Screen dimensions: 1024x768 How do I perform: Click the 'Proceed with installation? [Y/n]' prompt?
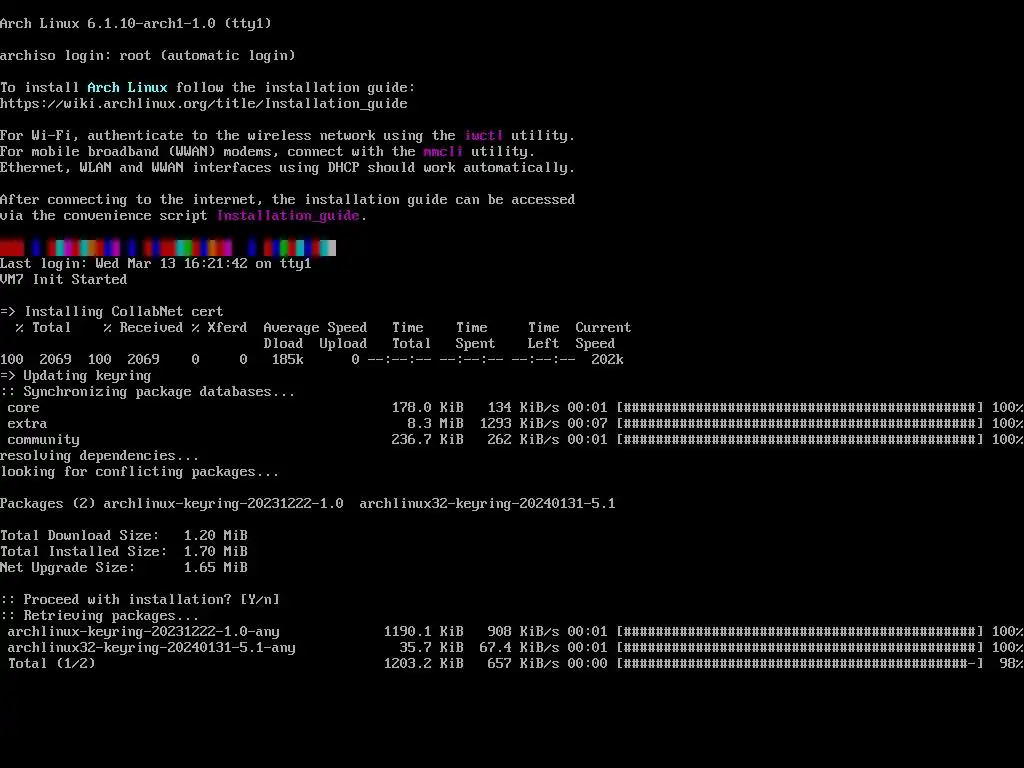[x=140, y=600]
